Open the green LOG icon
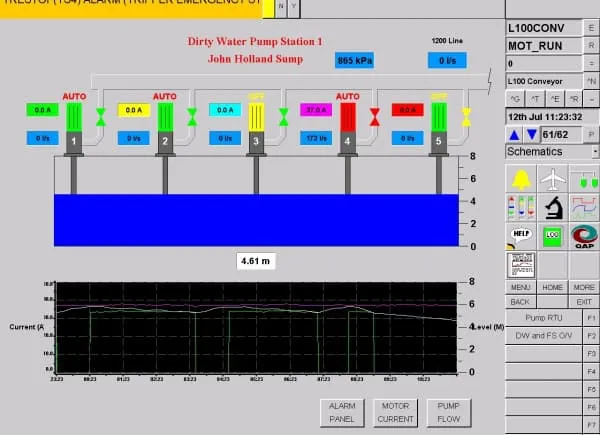Image resolution: width=600 pixels, height=435 pixels. pyautogui.click(x=553, y=237)
